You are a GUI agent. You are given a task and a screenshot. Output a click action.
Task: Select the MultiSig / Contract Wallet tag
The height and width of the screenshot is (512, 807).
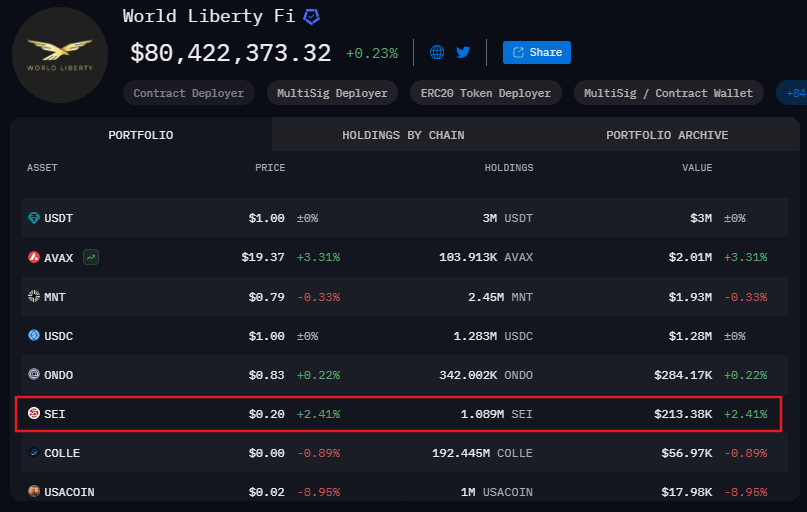(668, 93)
